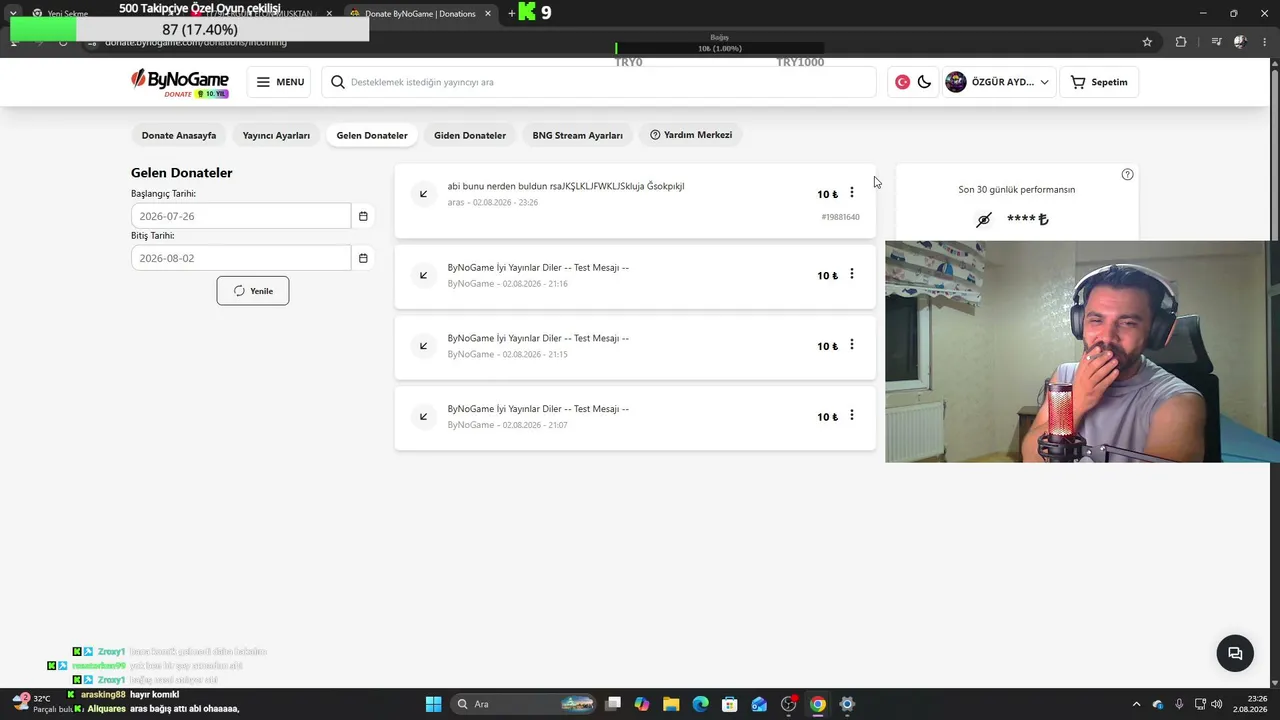Click incoming arrow icon on 21:16 donation
This screenshot has height=720, width=1280.
[x=423, y=275]
